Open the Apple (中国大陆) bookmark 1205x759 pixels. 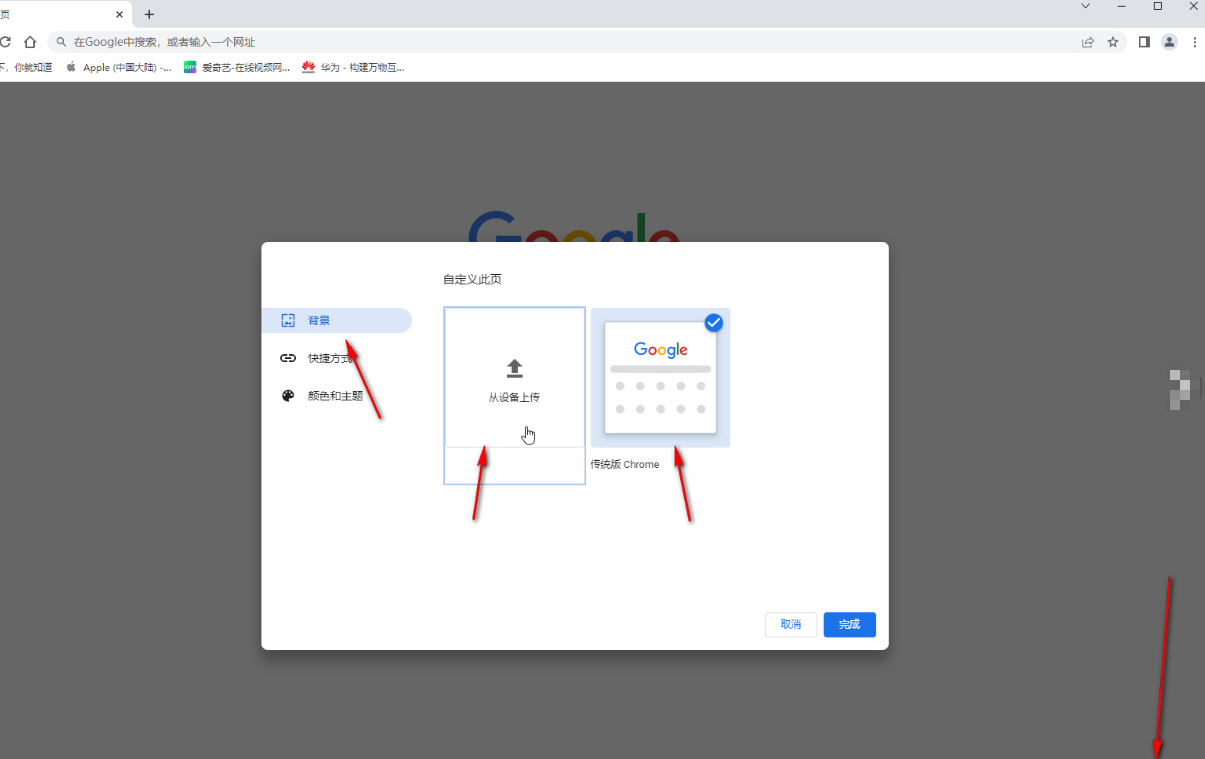pyautogui.click(x=119, y=67)
